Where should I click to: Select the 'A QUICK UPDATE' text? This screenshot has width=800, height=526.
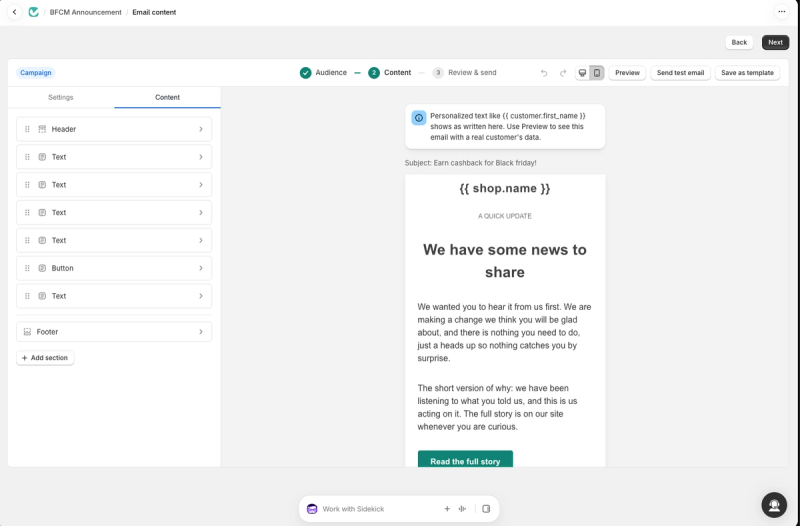[505, 216]
